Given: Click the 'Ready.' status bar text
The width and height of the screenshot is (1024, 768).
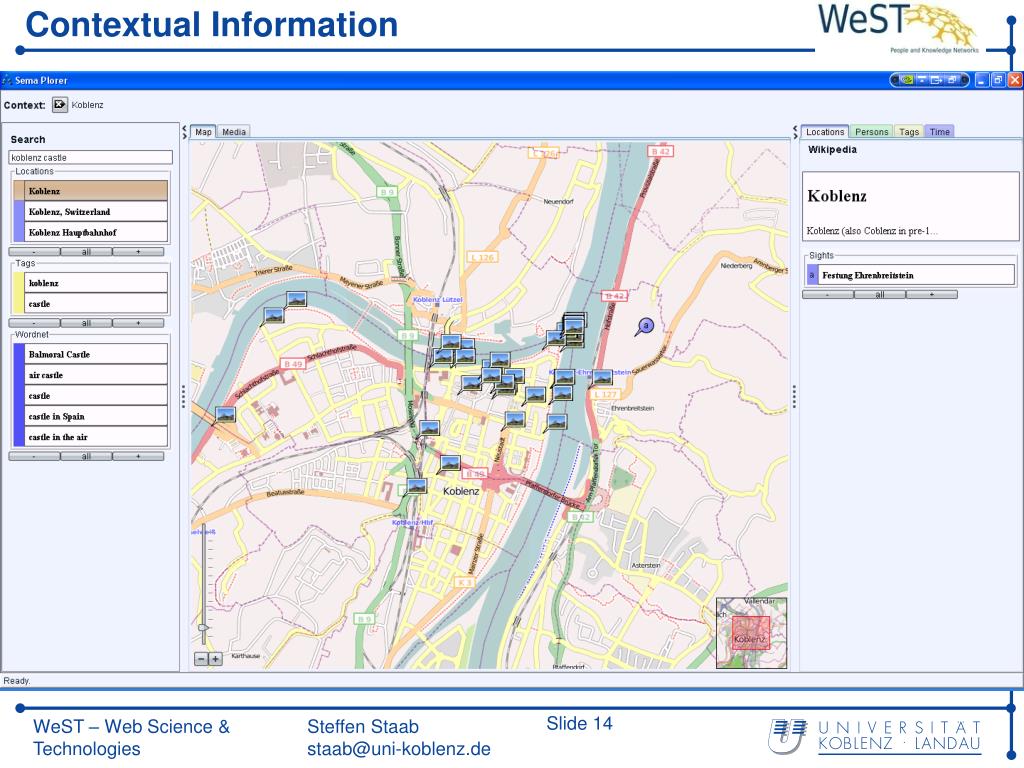Looking at the screenshot, I should click(17, 680).
